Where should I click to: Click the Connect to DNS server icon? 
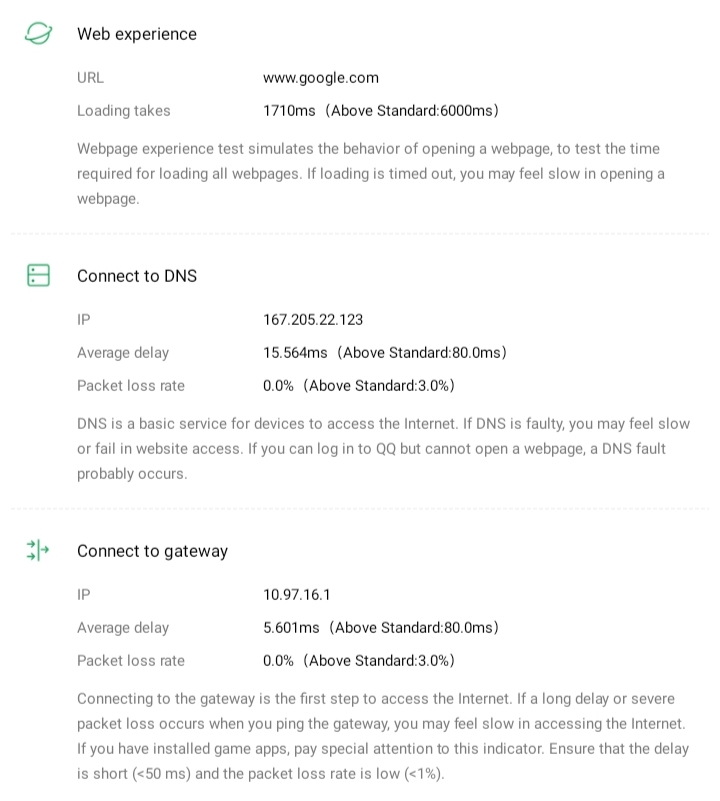tap(38, 276)
